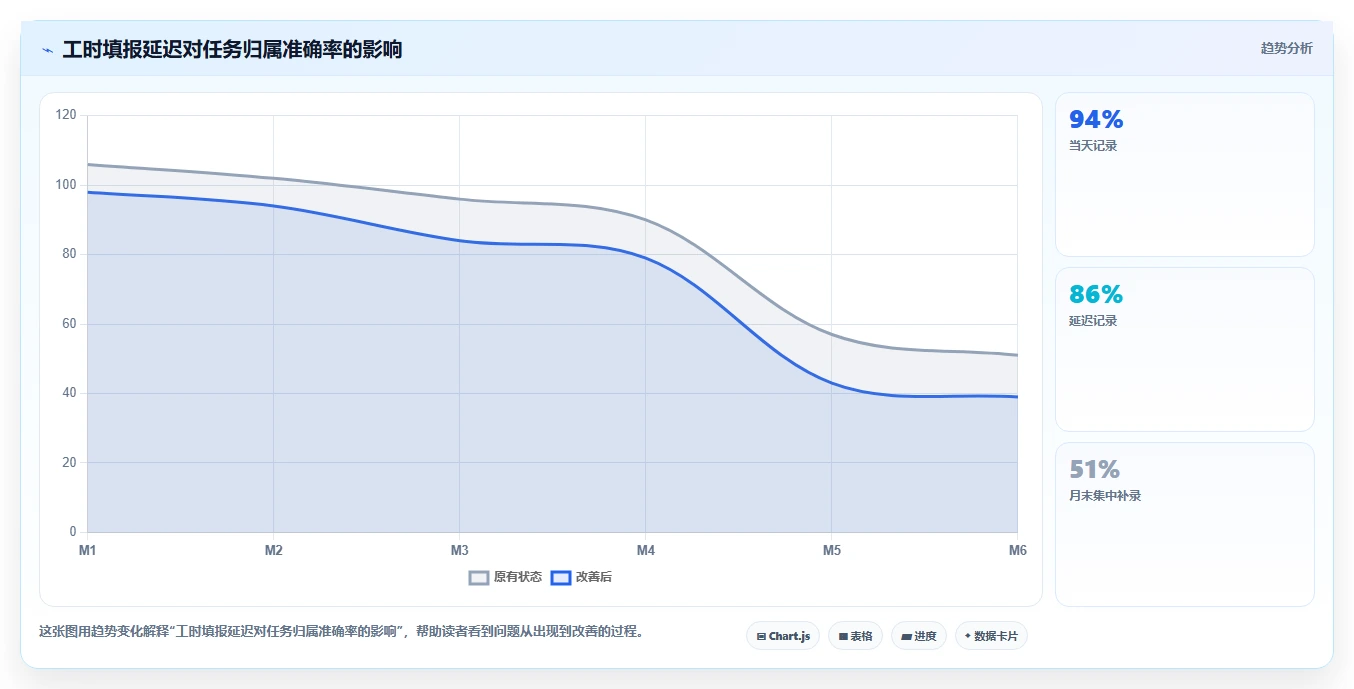The width and height of the screenshot is (1354, 689).
Task: Open the 51% 月末集中补录 card
Action: [1185, 525]
